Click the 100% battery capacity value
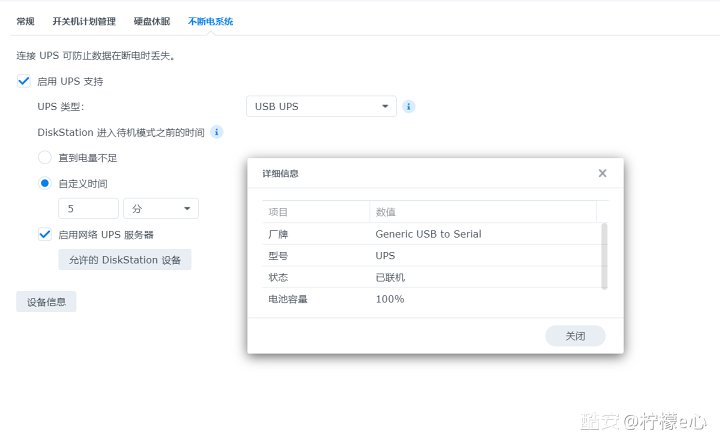The image size is (720, 445). tap(390, 299)
